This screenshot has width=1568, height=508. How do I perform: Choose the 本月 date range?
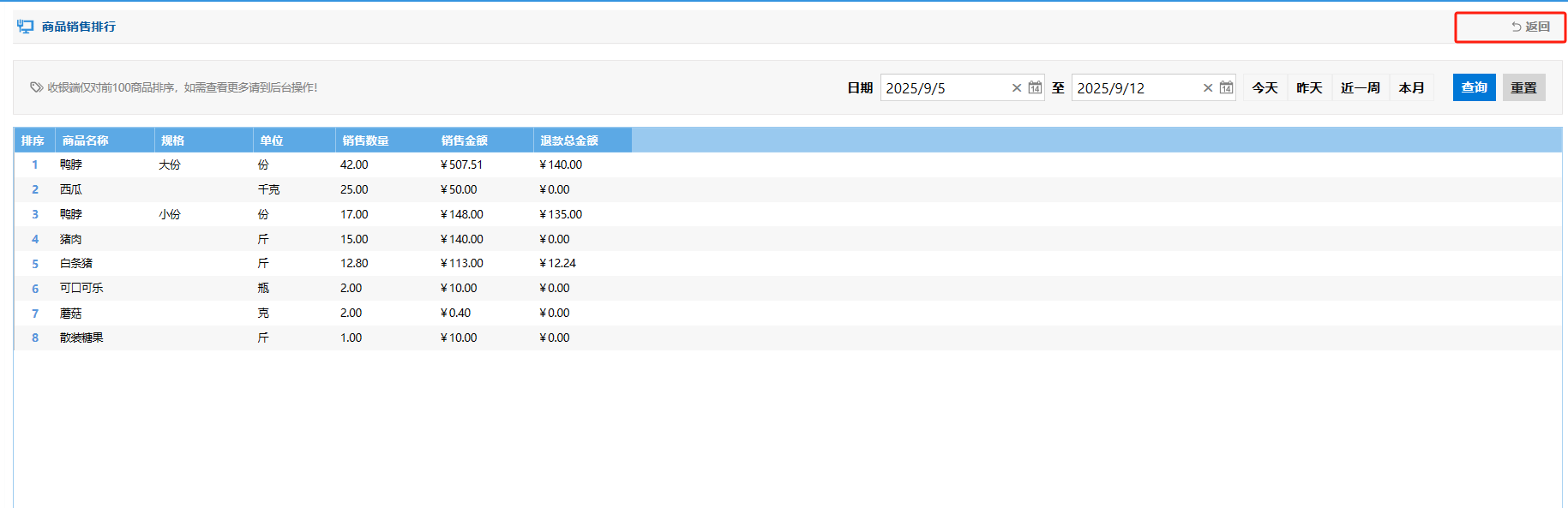[1411, 88]
